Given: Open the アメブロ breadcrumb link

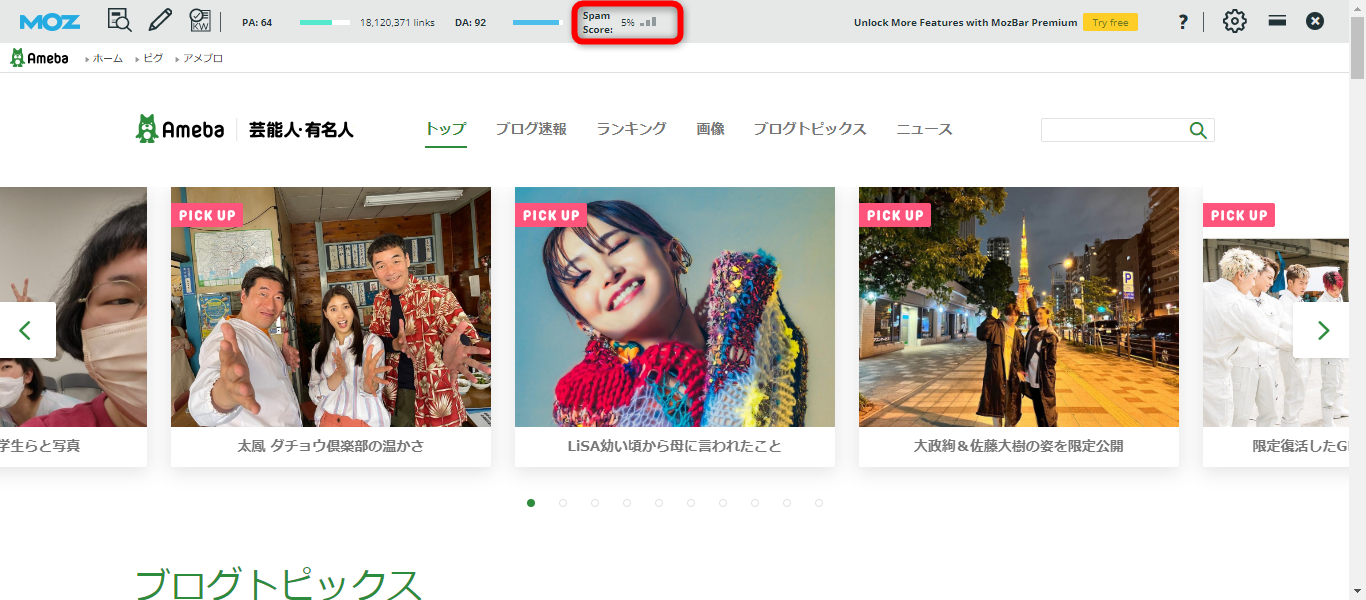Looking at the screenshot, I should pyautogui.click(x=203, y=59).
